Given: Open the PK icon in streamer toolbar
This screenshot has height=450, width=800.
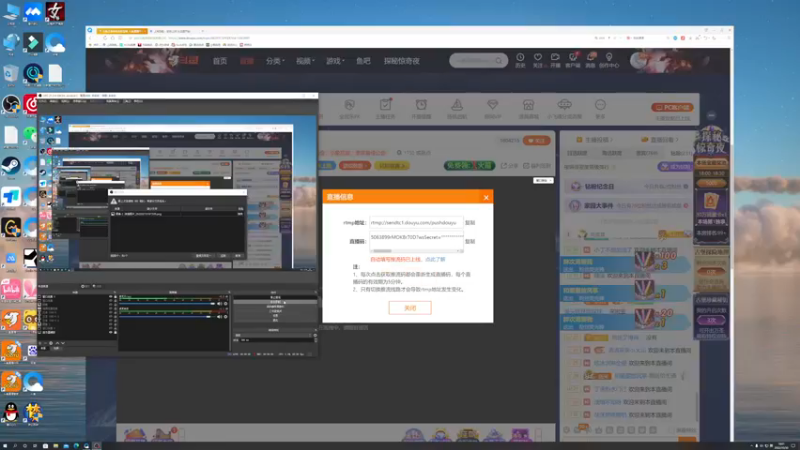Looking at the screenshot, I should pos(349,105).
